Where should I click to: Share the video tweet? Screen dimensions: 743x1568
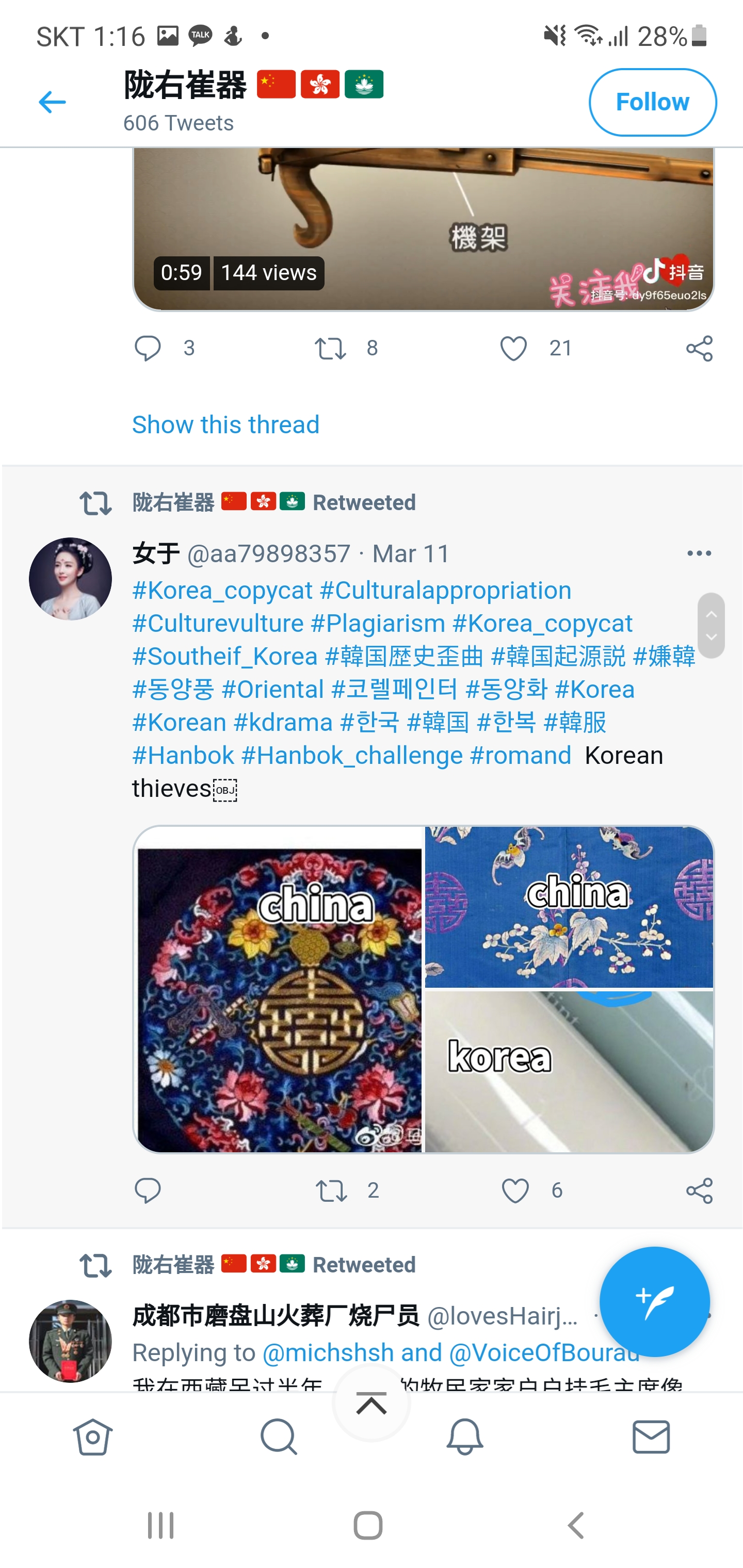699,348
